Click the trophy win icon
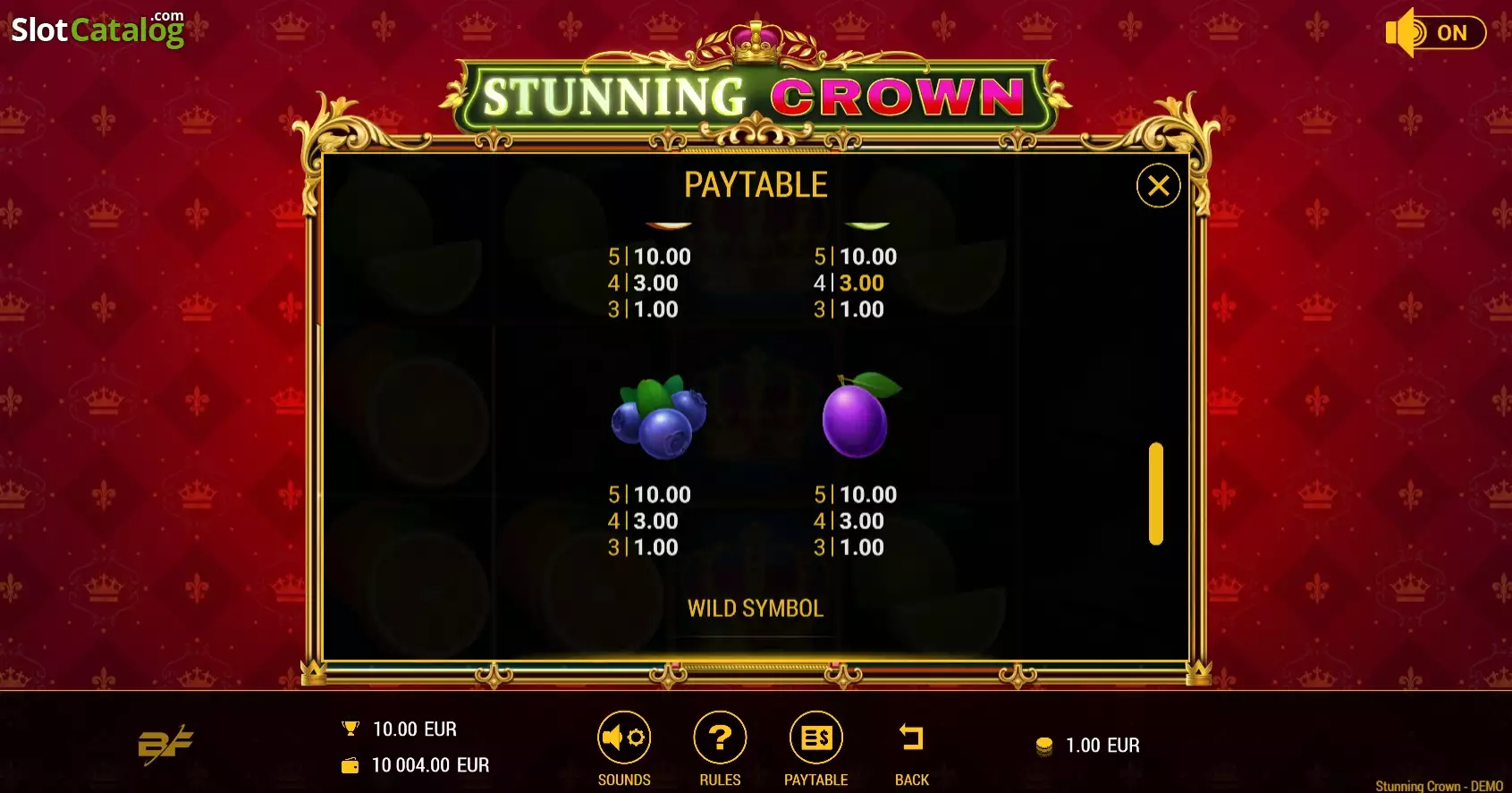Image resolution: width=1512 pixels, height=793 pixels. (x=351, y=729)
